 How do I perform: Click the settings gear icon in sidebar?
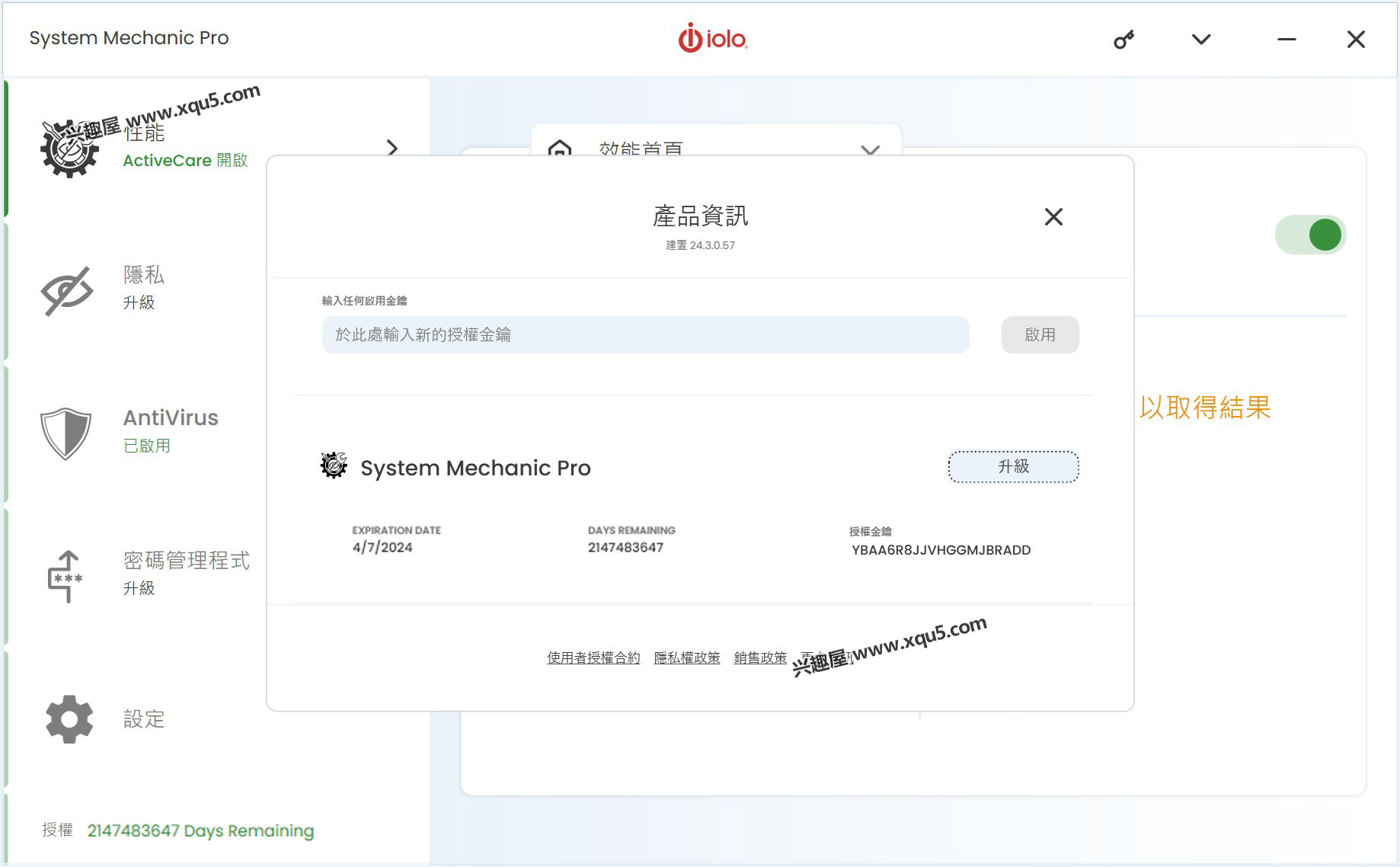coord(69,718)
